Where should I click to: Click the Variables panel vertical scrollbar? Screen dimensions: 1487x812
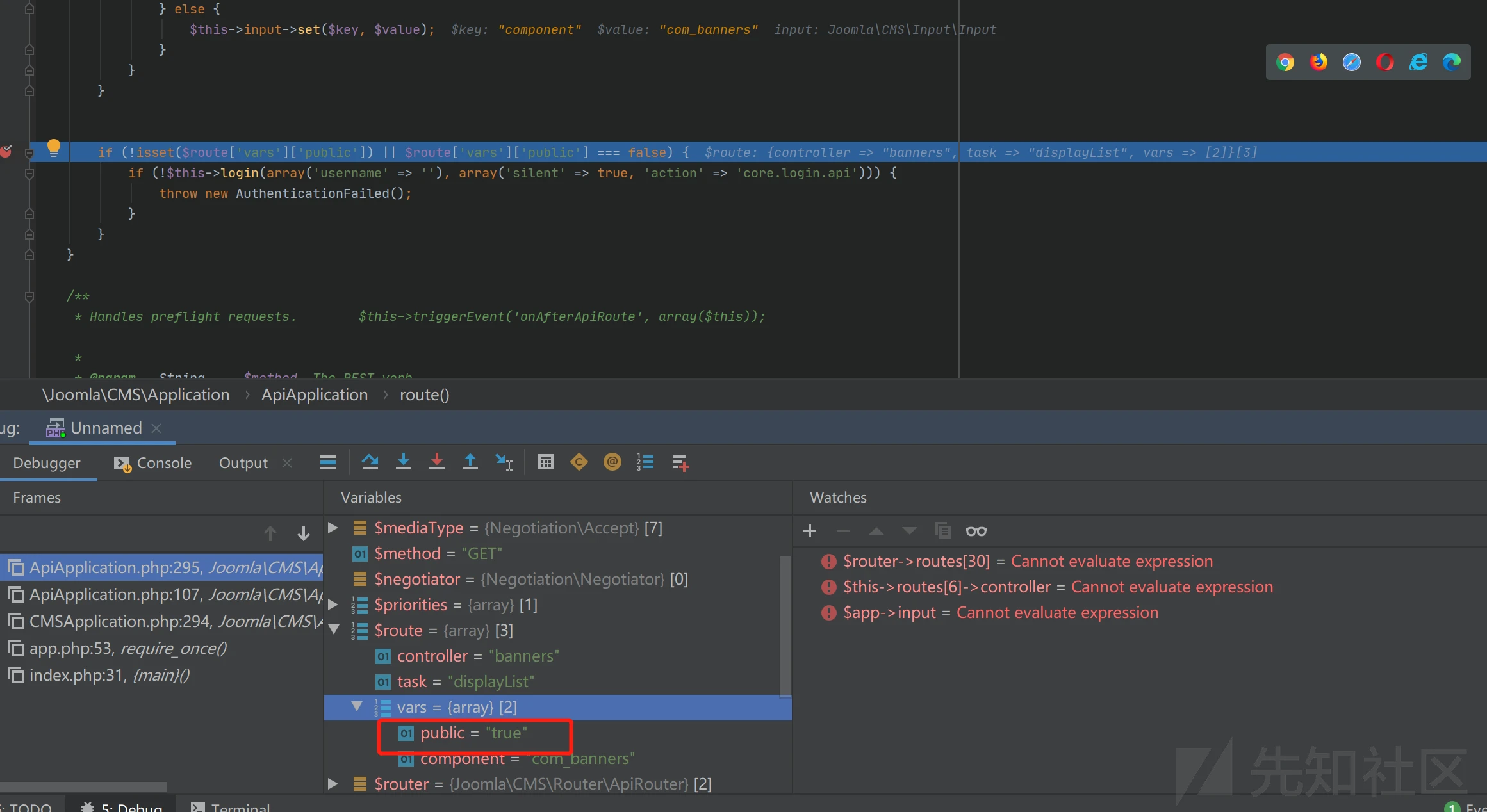click(785, 626)
